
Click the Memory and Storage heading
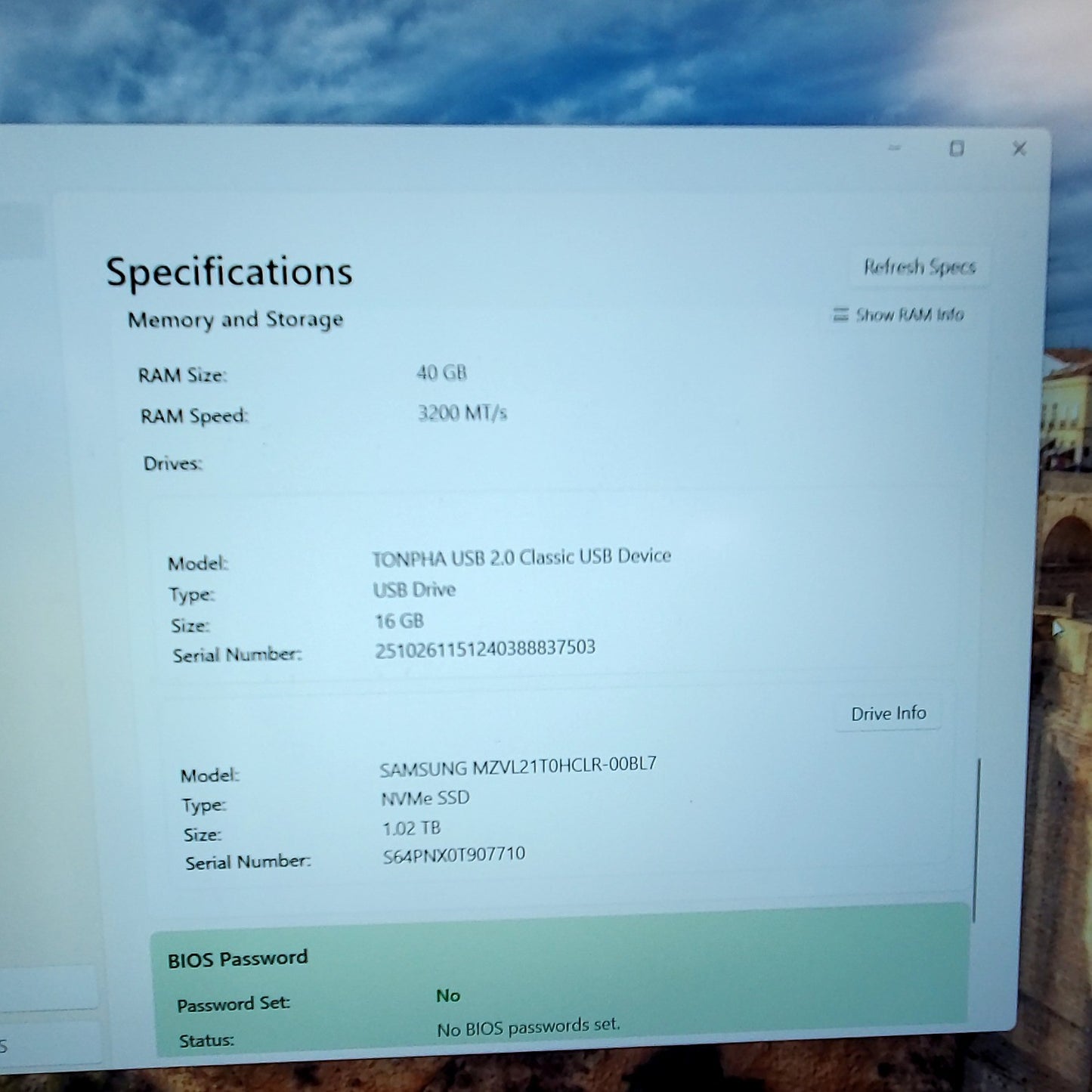(x=235, y=320)
